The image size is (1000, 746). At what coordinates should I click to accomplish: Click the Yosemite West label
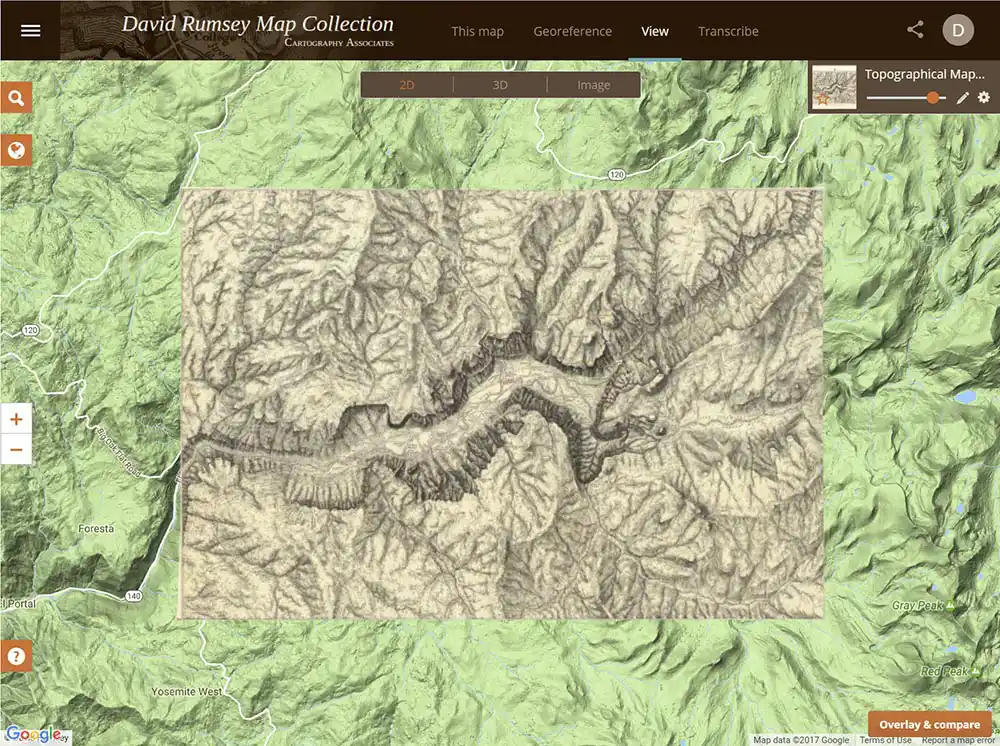point(187,692)
